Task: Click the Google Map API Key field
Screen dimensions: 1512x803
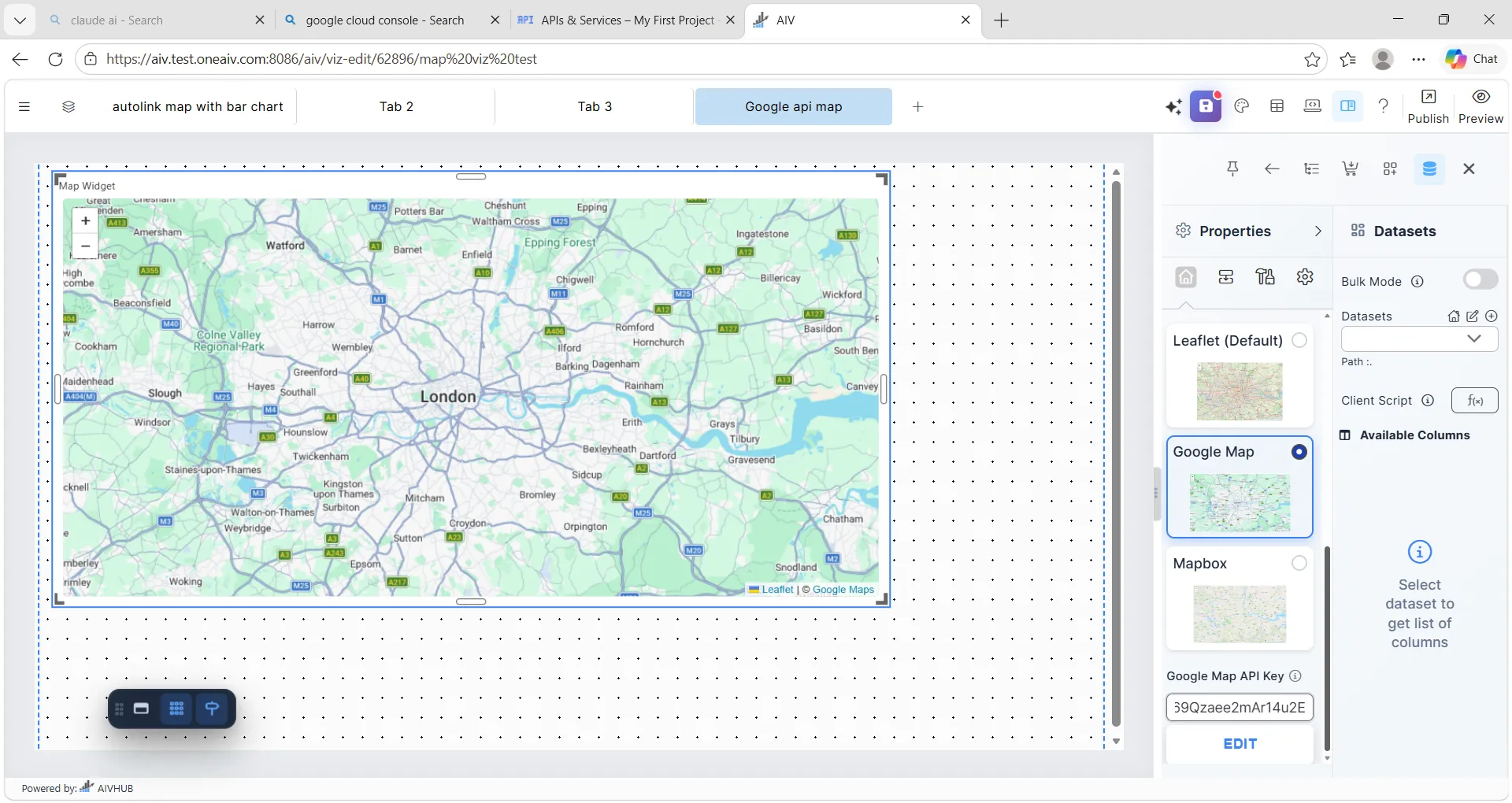Action: click(x=1240, y=707)
